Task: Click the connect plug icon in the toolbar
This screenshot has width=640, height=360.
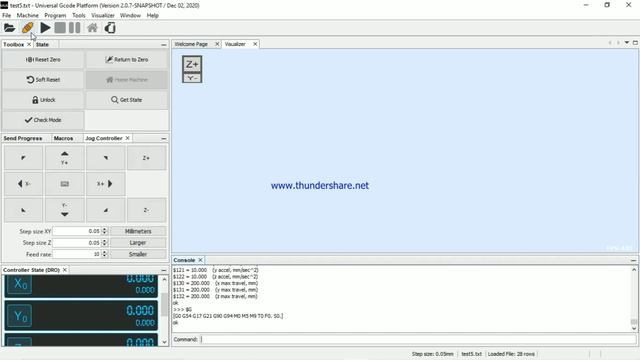Action: [27, 28]
